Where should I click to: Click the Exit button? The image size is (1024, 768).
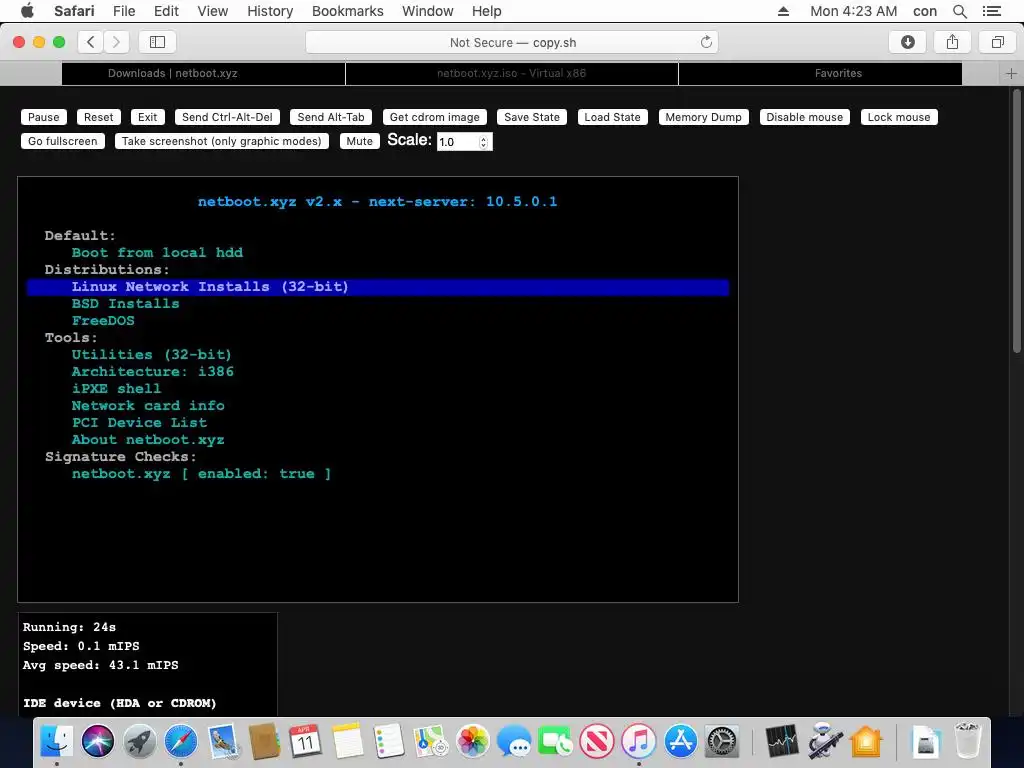coord(148,117)
